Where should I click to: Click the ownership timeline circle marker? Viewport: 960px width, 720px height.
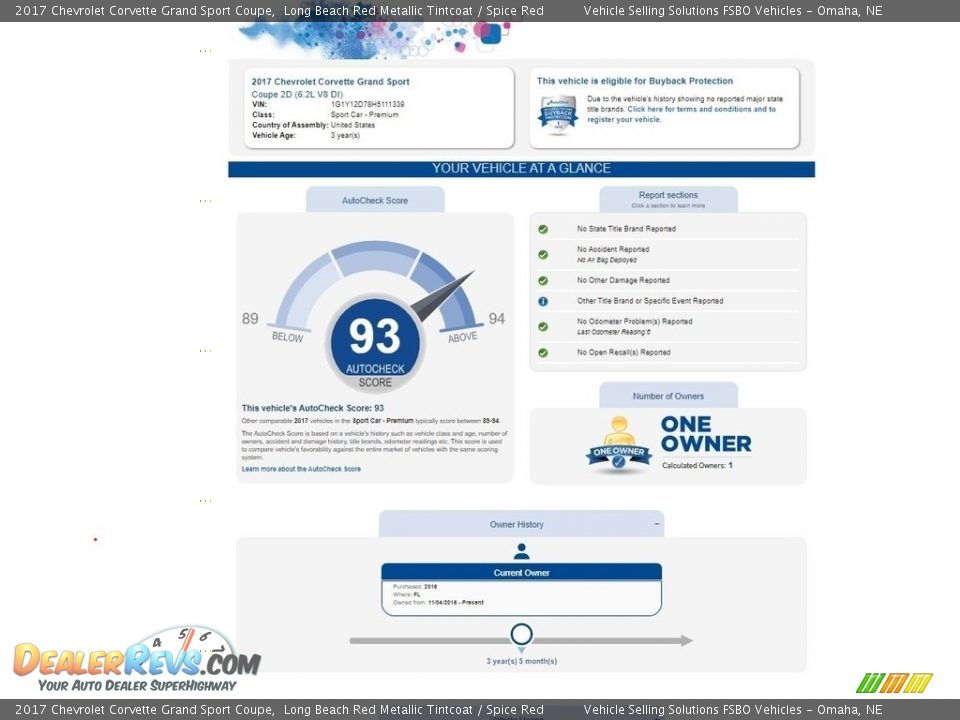pos(521,635)
